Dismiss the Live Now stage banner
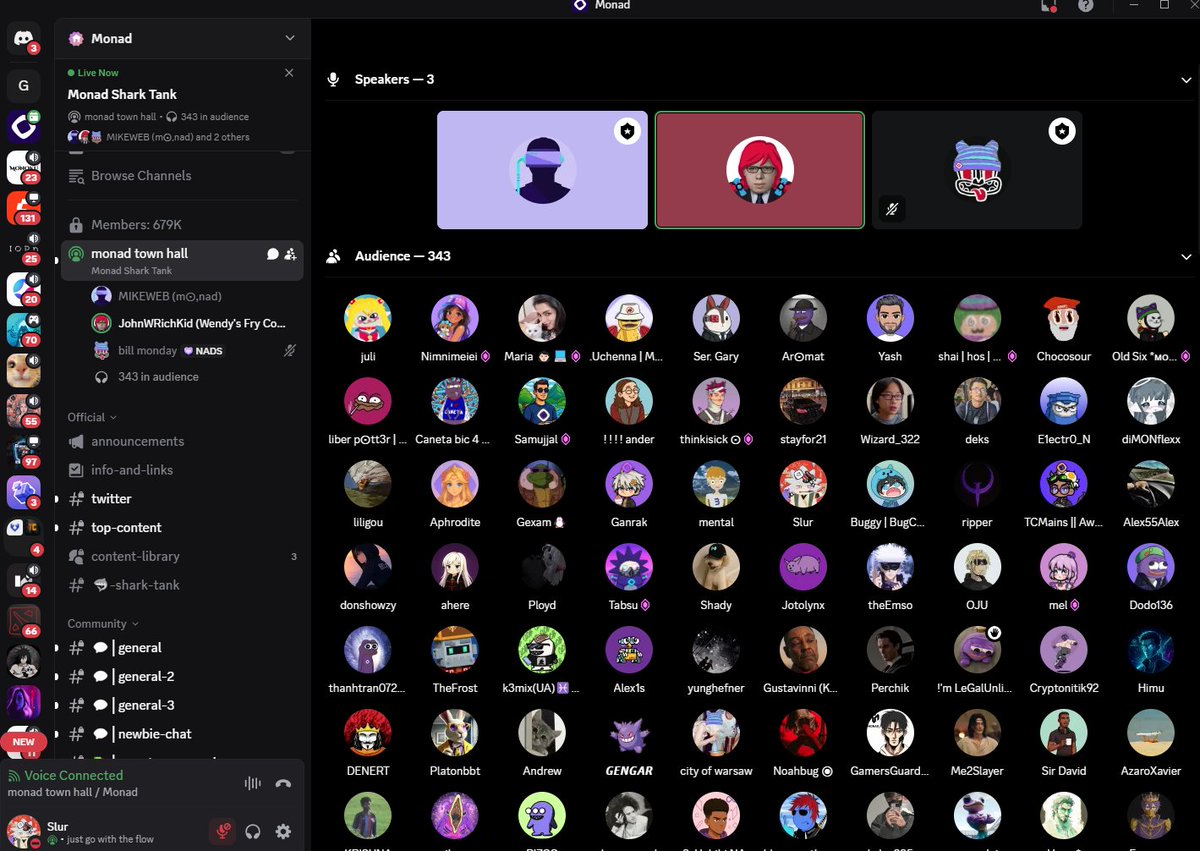1200x851 pixels. tap(289, 73)
